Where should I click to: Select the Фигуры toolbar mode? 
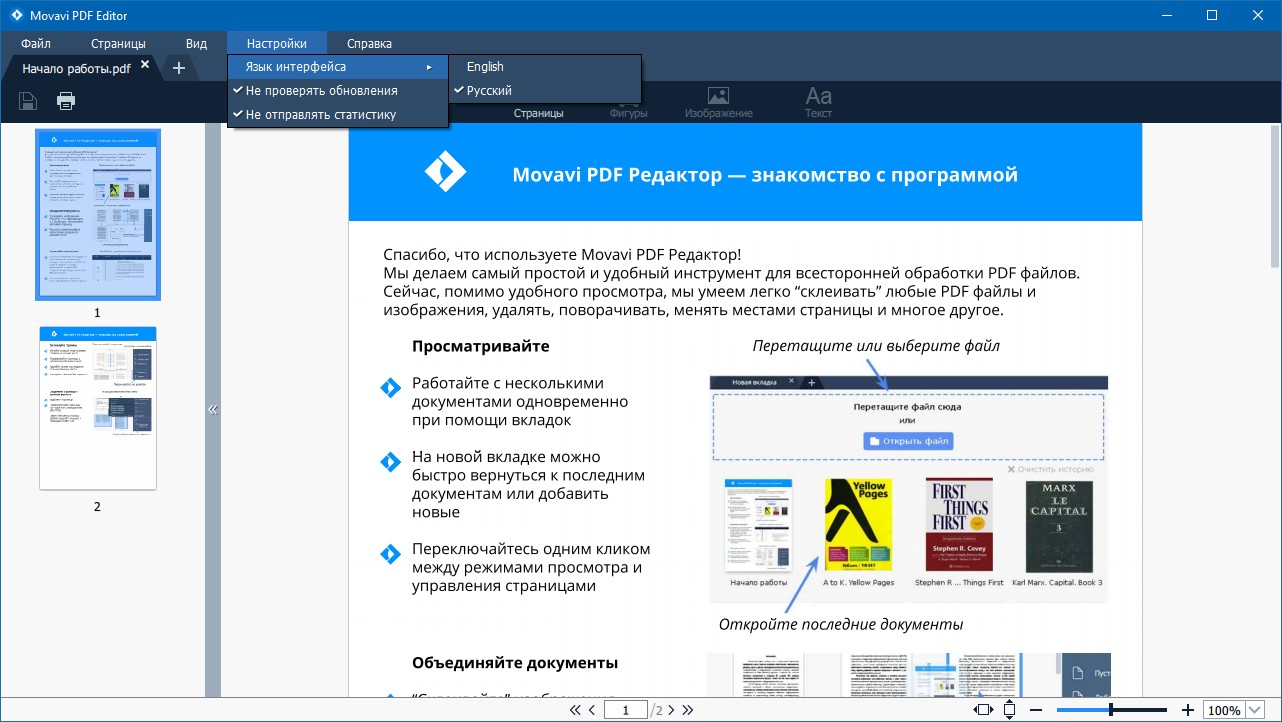(x=629, y=113)
